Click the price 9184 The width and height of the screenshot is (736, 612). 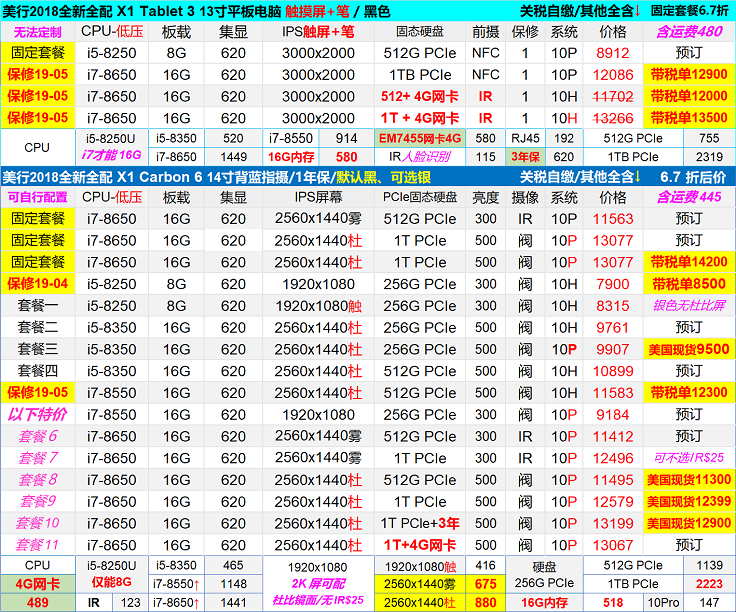coord(613,415)
